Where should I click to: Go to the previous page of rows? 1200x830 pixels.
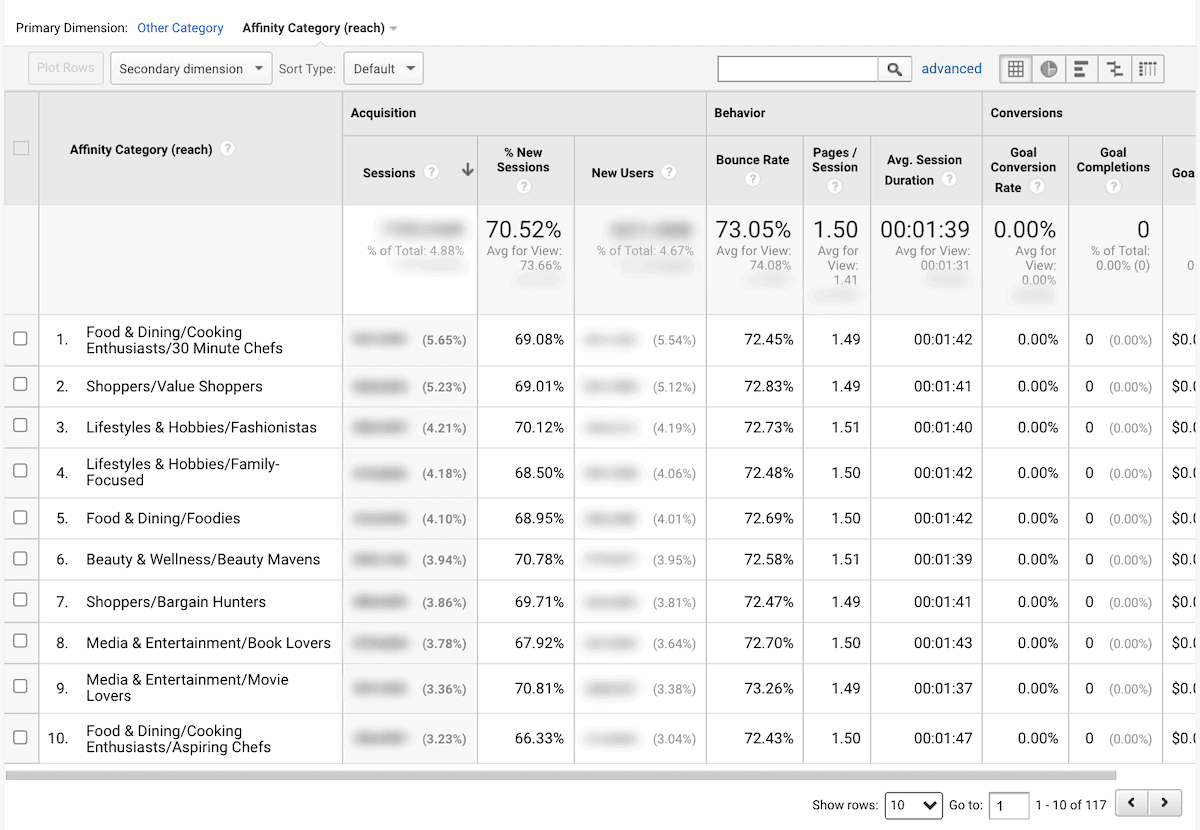pyautogui.click(x=1131, y=803)
